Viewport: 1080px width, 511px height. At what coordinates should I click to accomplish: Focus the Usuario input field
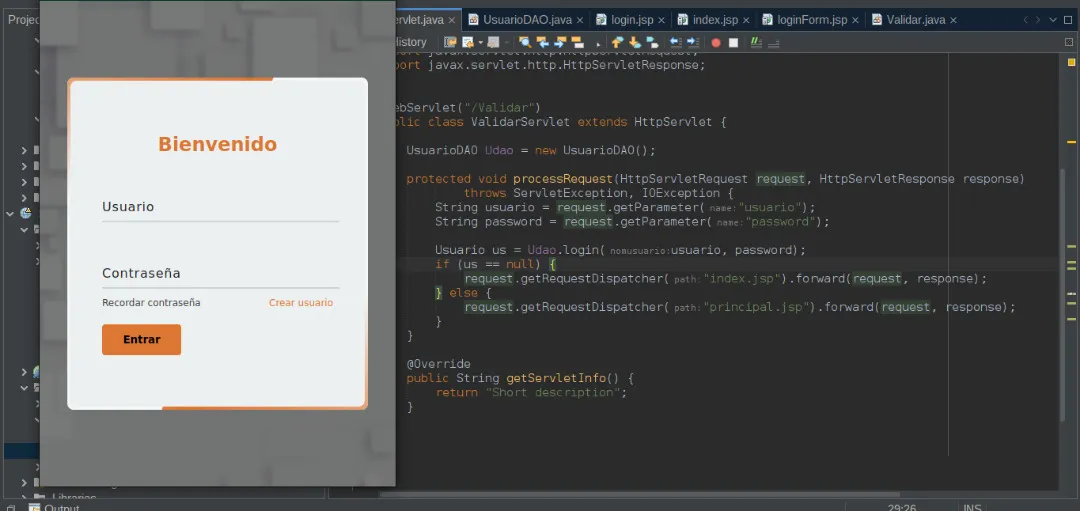pyautogui.click(x=220, y=207)
